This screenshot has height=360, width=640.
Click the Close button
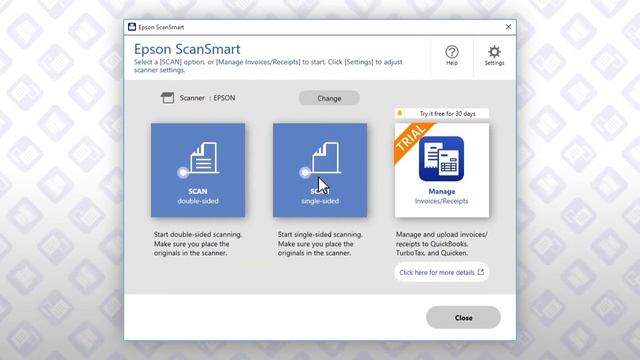[x=463, y=318]
